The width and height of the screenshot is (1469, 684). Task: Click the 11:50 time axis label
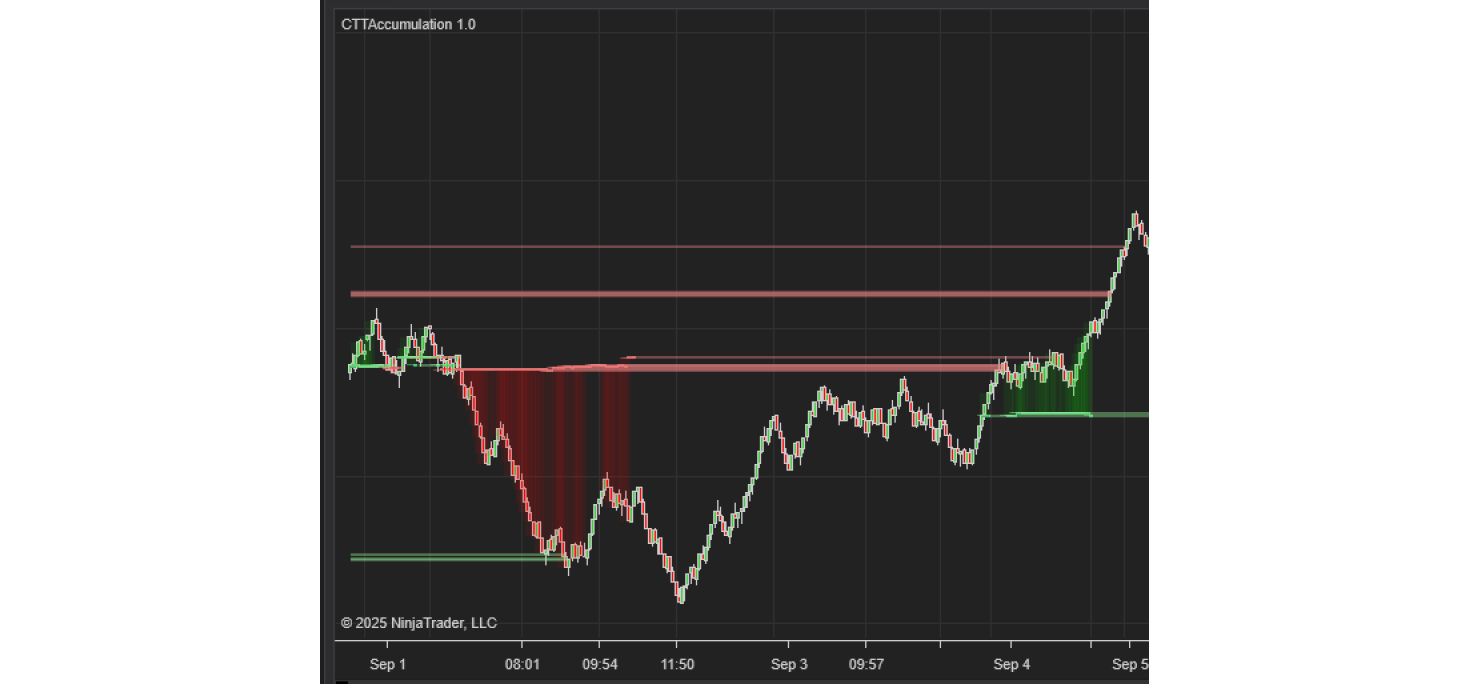[x=676, y=664]
